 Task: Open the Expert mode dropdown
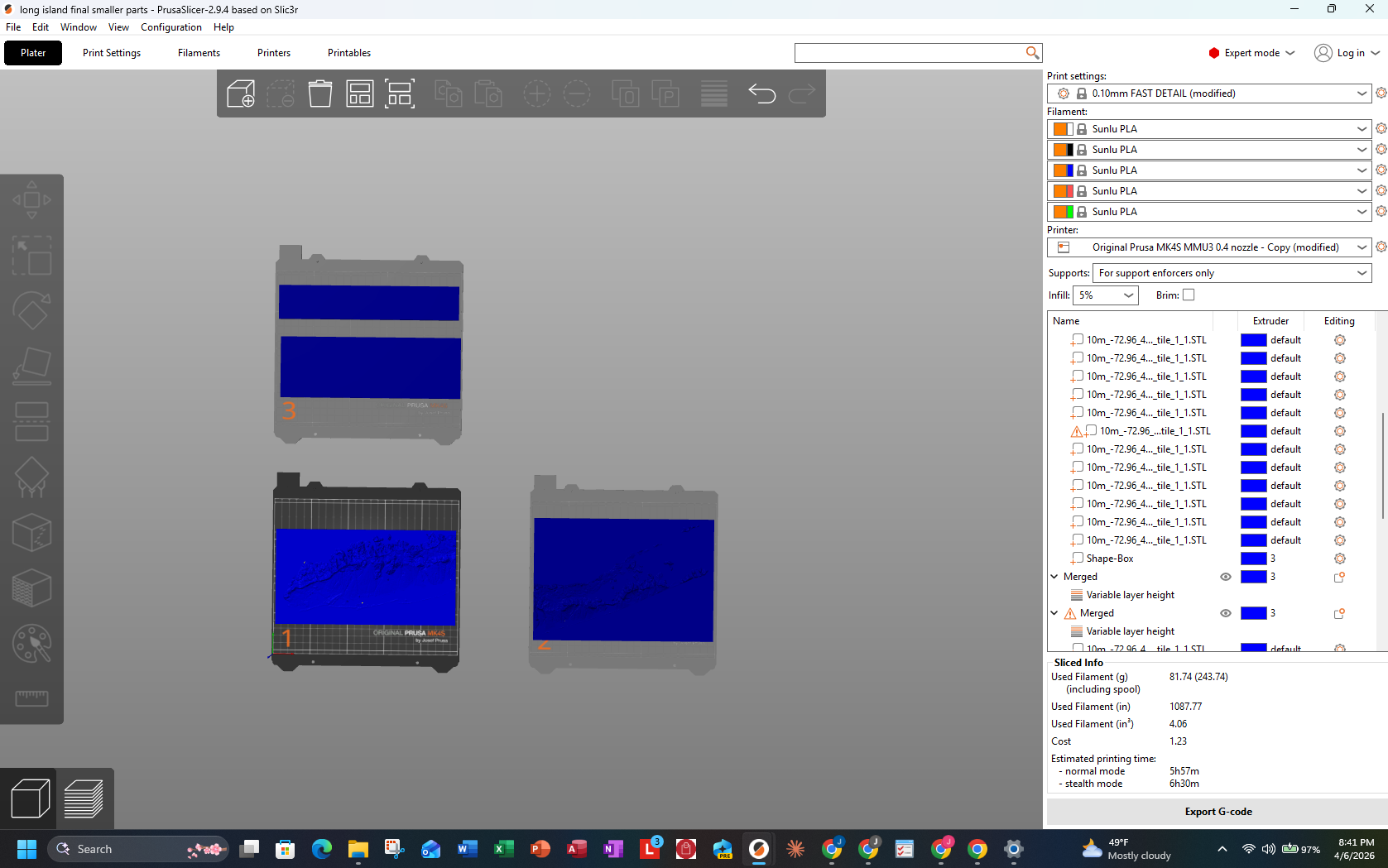pos(1251,53)
